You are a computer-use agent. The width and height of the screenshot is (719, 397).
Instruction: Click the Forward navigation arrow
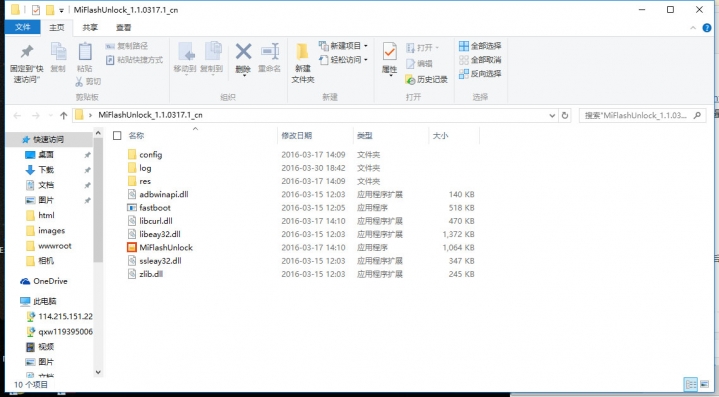(x=35, y=116)
